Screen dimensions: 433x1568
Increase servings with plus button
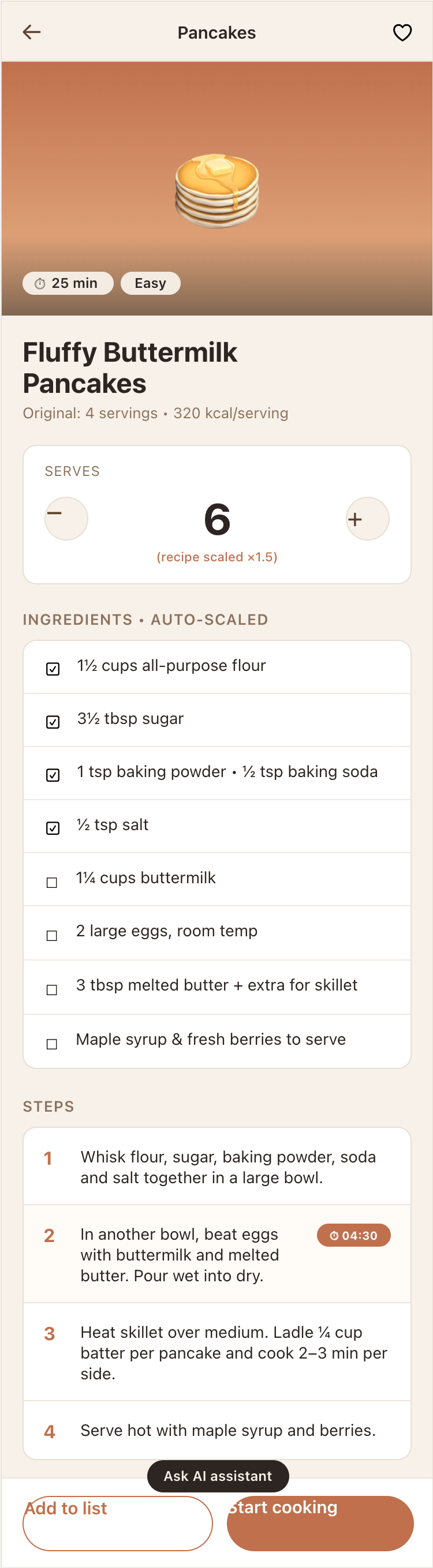367,519
